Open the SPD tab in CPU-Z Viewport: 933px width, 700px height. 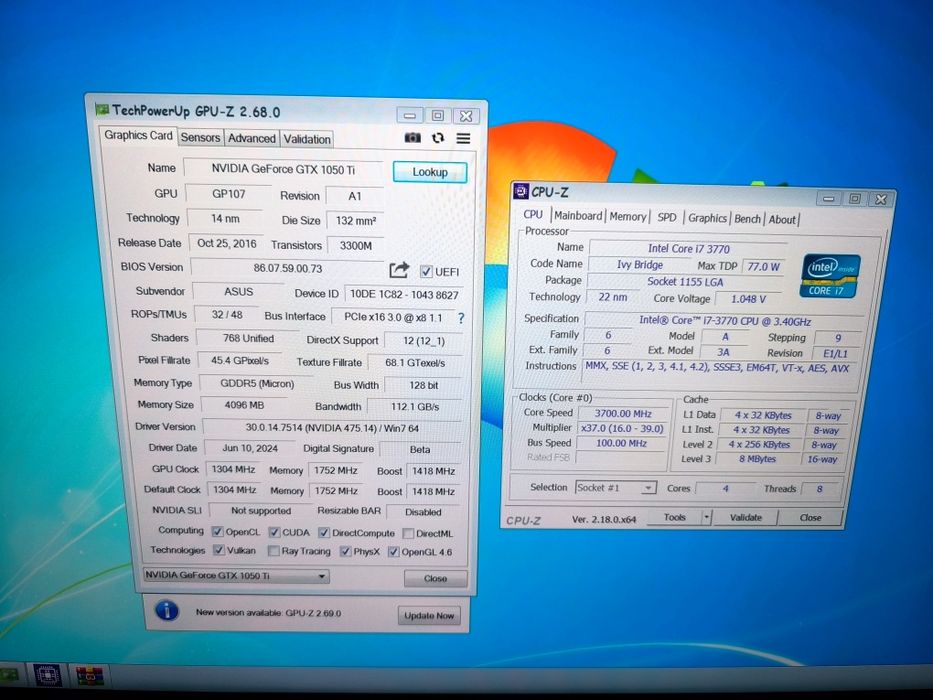click(x=667, y=217)
